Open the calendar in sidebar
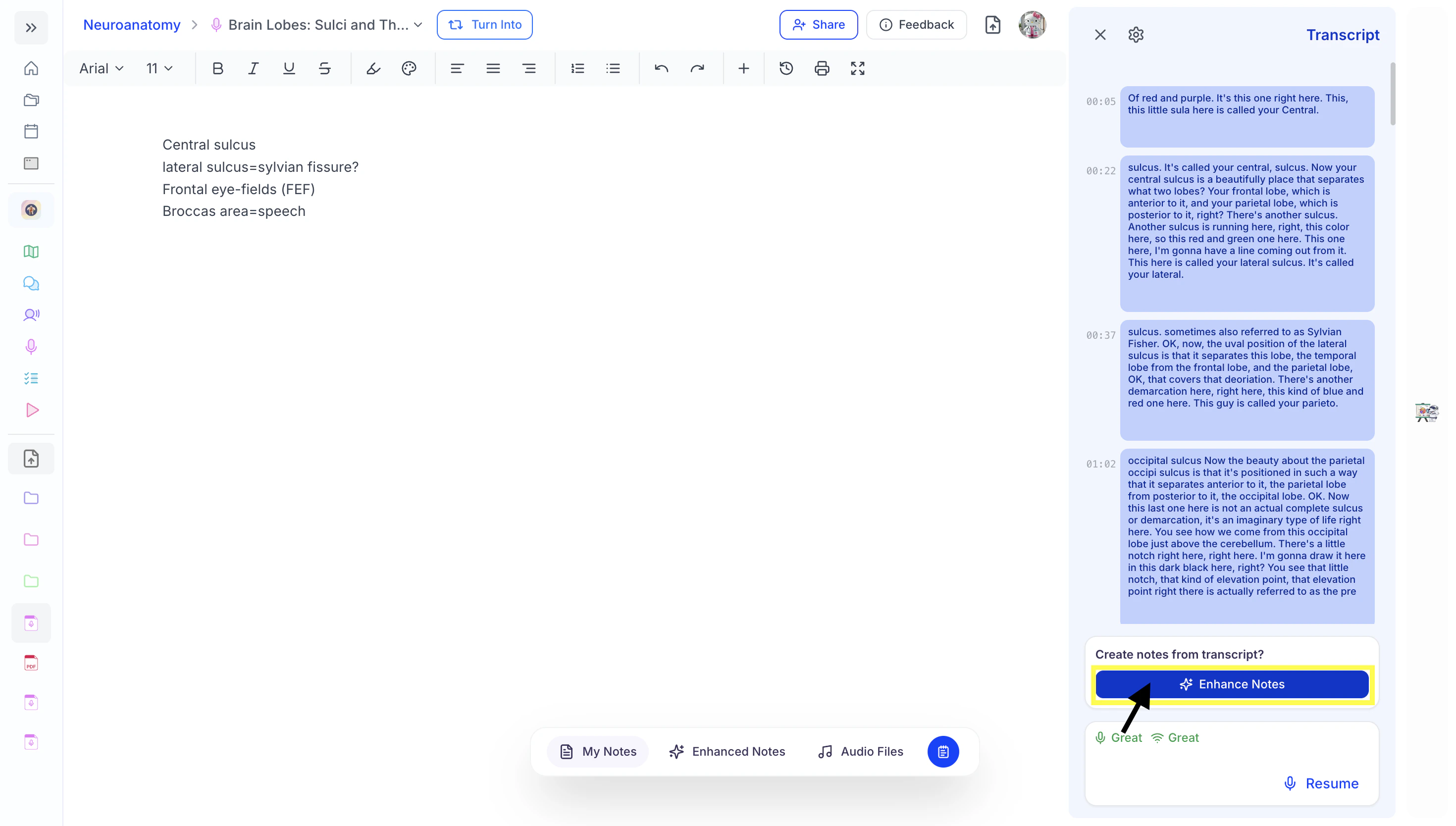The width and height of the screenshot is (1456, 826). point(31,132)
